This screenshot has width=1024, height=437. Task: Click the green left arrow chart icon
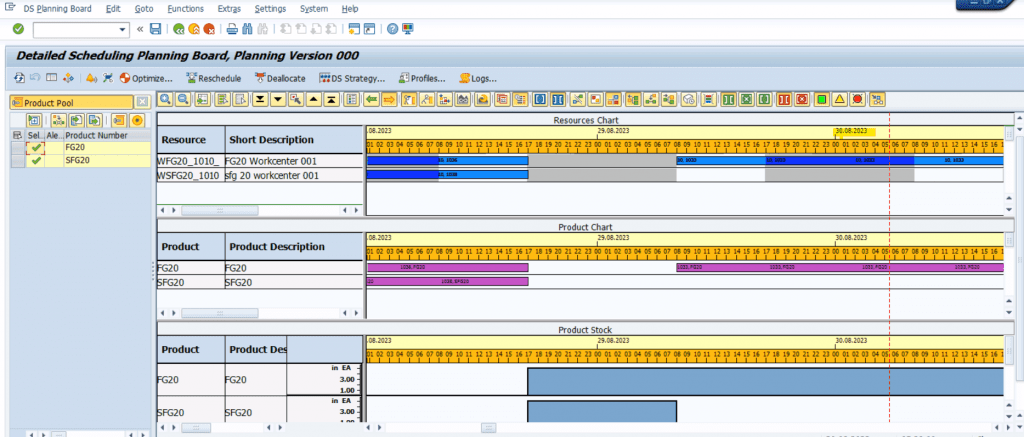point(372,99)
